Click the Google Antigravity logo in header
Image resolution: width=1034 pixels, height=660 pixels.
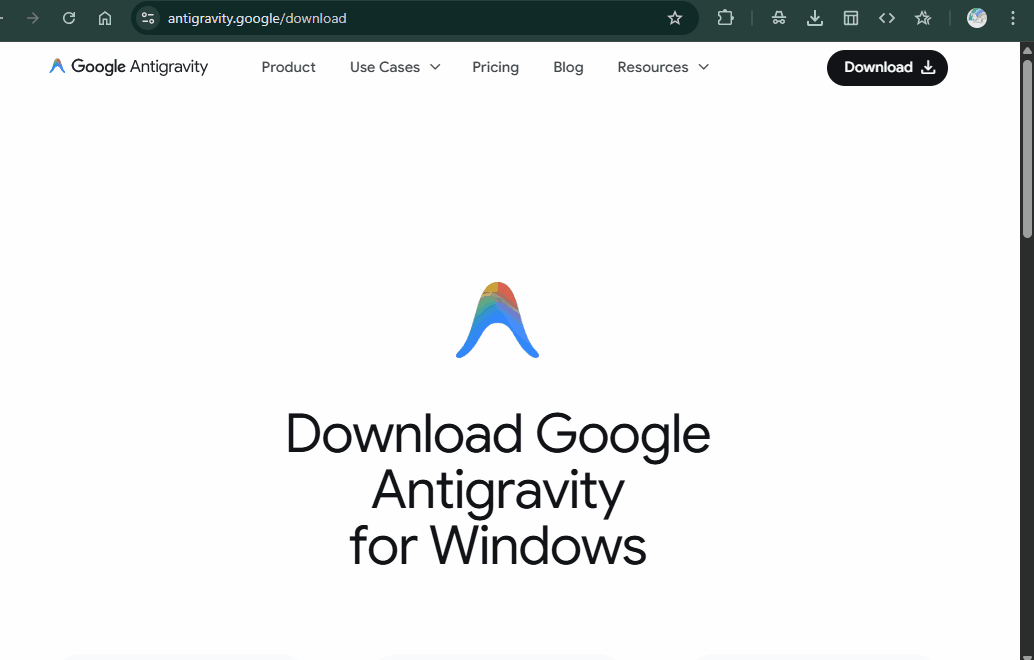[129, 67]
